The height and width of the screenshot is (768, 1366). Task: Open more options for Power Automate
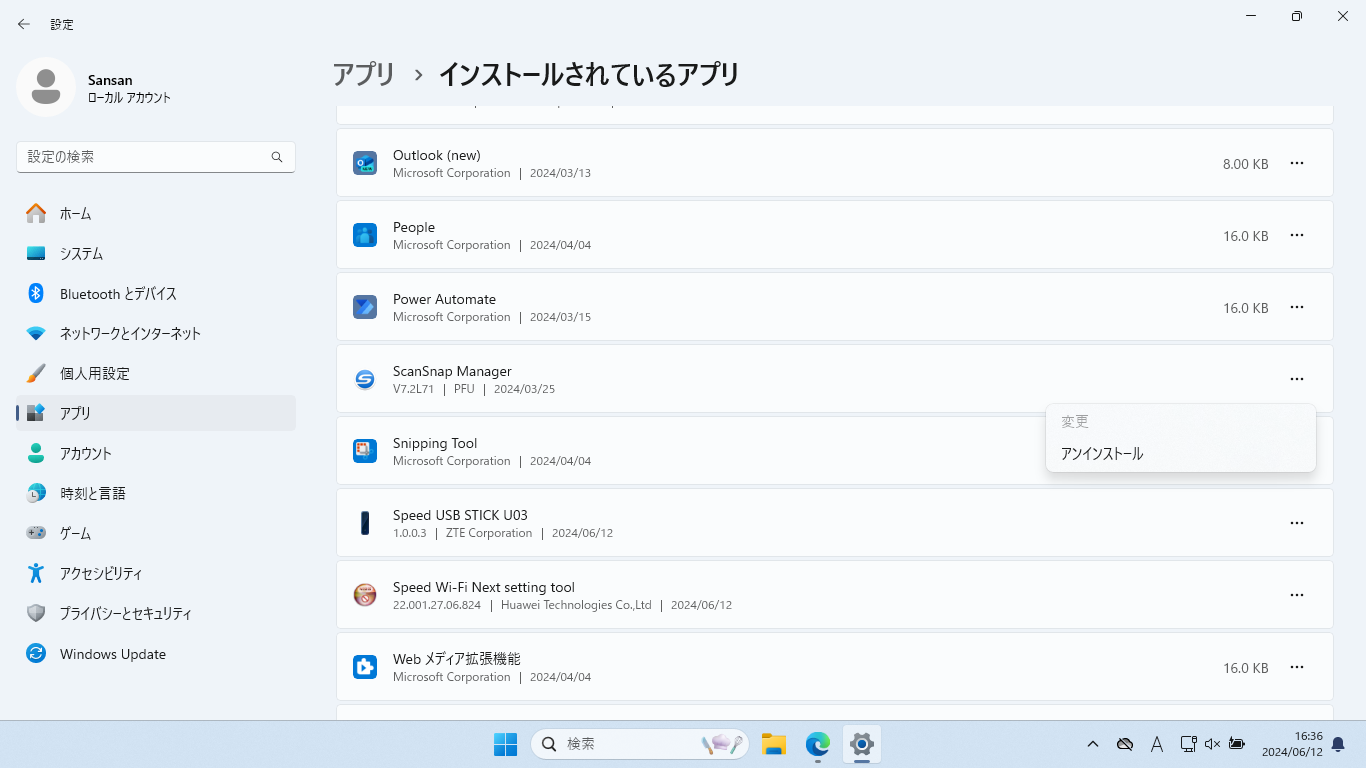[1297, 307]
